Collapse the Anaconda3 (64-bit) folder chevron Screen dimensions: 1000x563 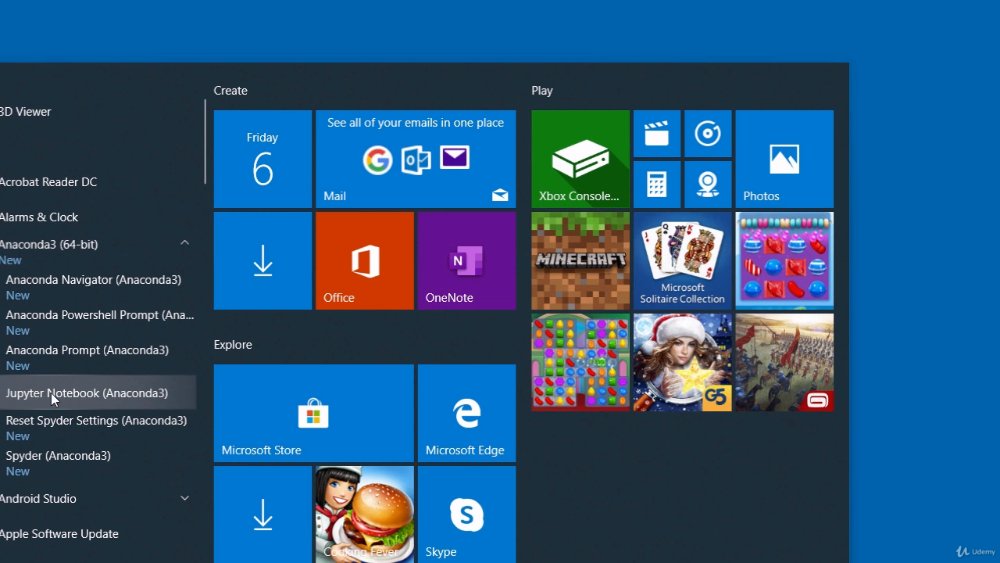184,243
